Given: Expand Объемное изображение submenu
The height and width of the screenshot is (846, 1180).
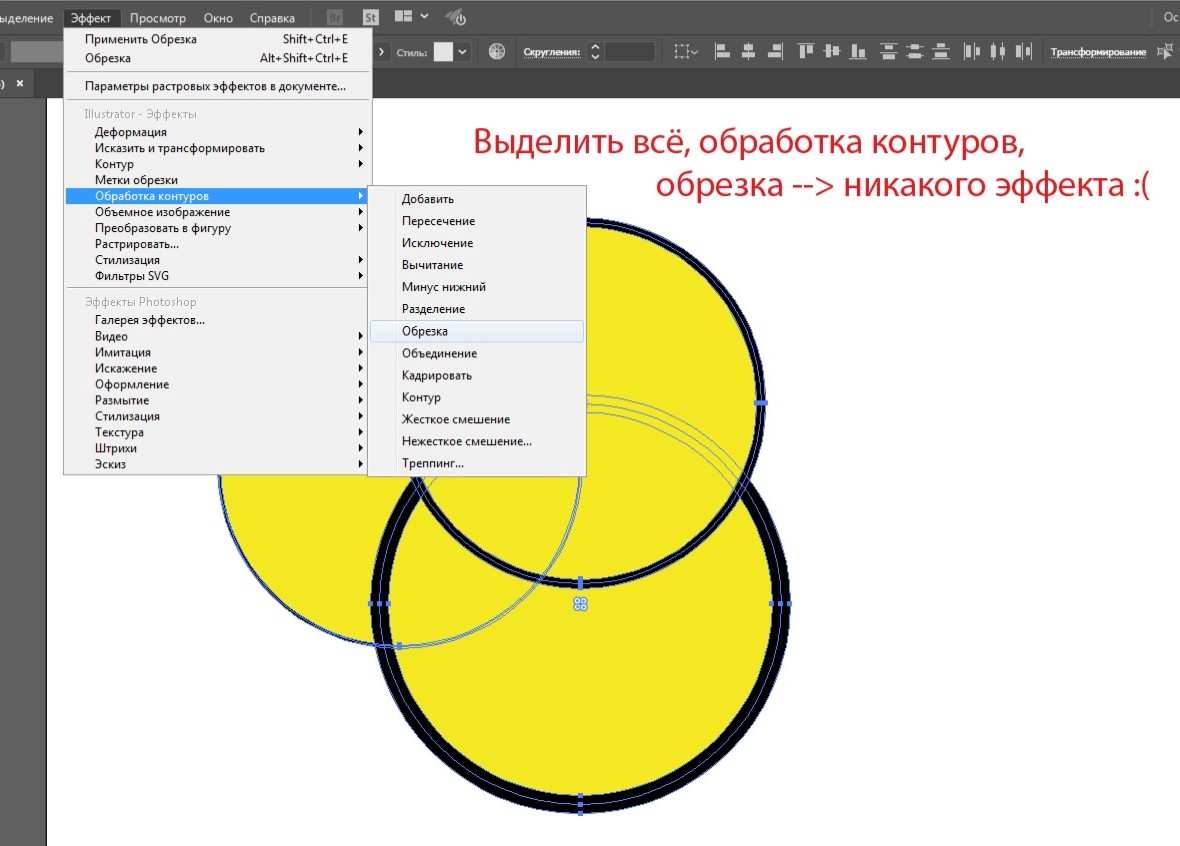Looking at the screenshot, I should [217, 212].
